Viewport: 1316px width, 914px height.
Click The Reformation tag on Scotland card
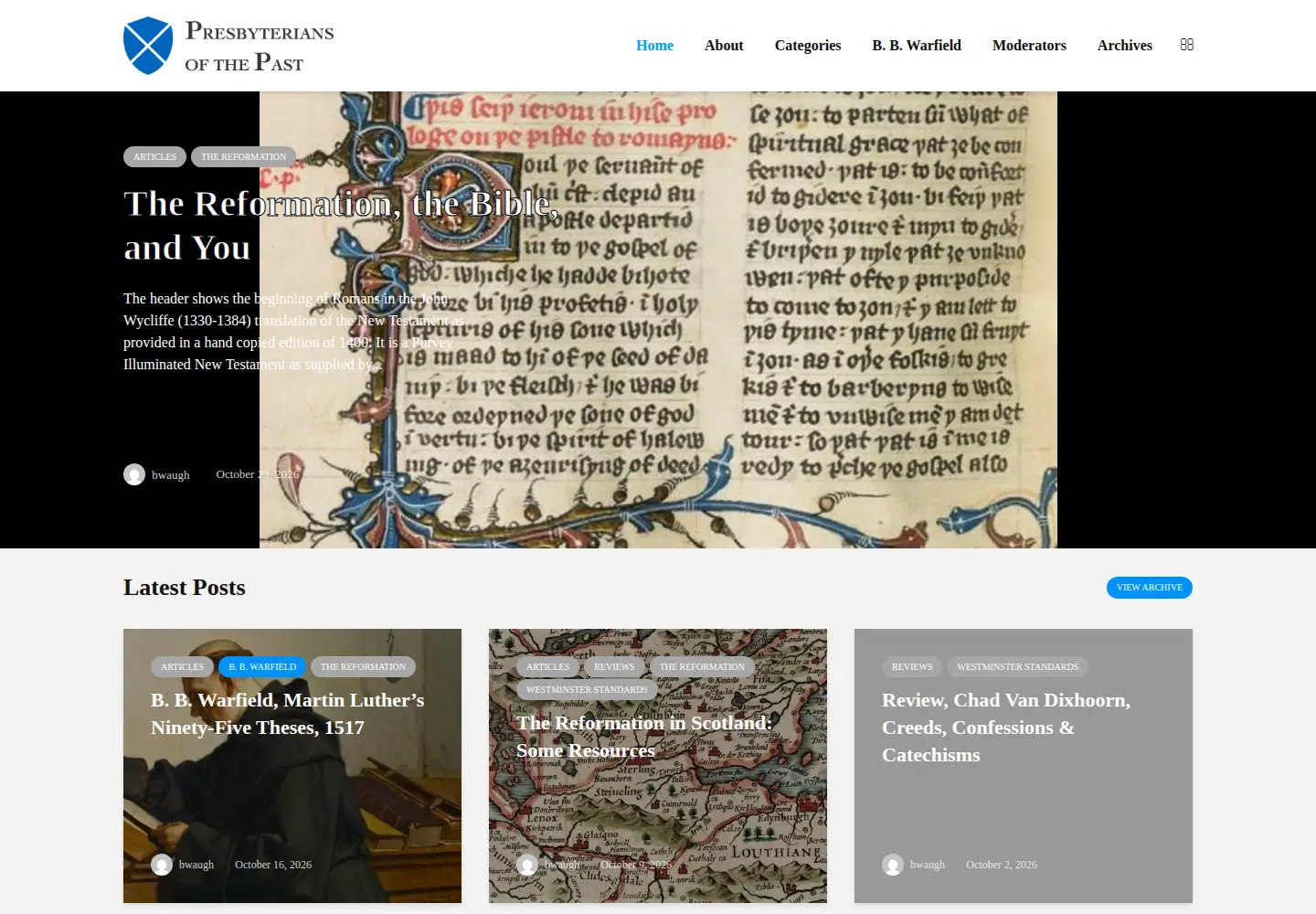tap(702, 667)
